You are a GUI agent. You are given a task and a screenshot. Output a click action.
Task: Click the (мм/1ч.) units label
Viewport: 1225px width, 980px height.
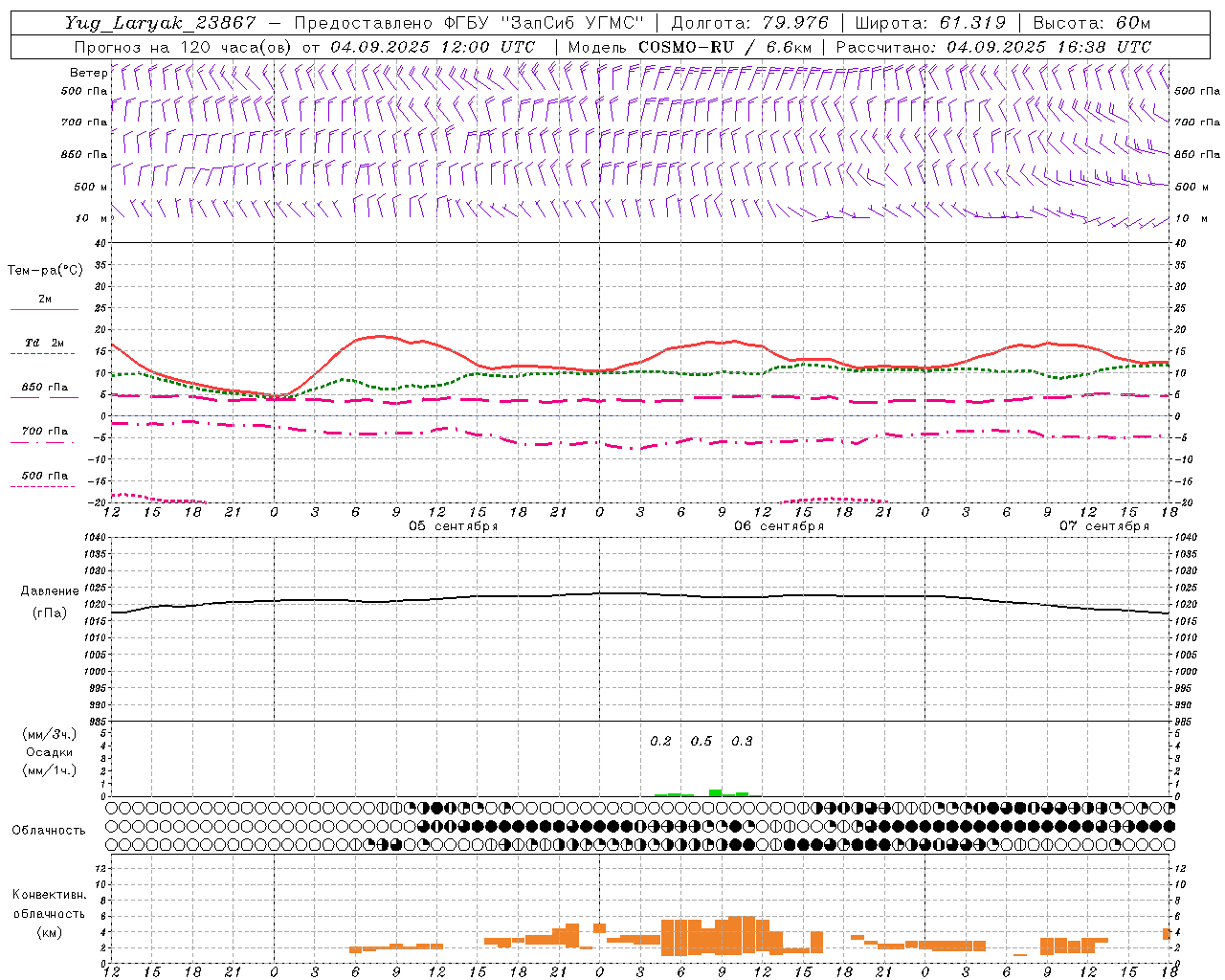coord(49,770)
